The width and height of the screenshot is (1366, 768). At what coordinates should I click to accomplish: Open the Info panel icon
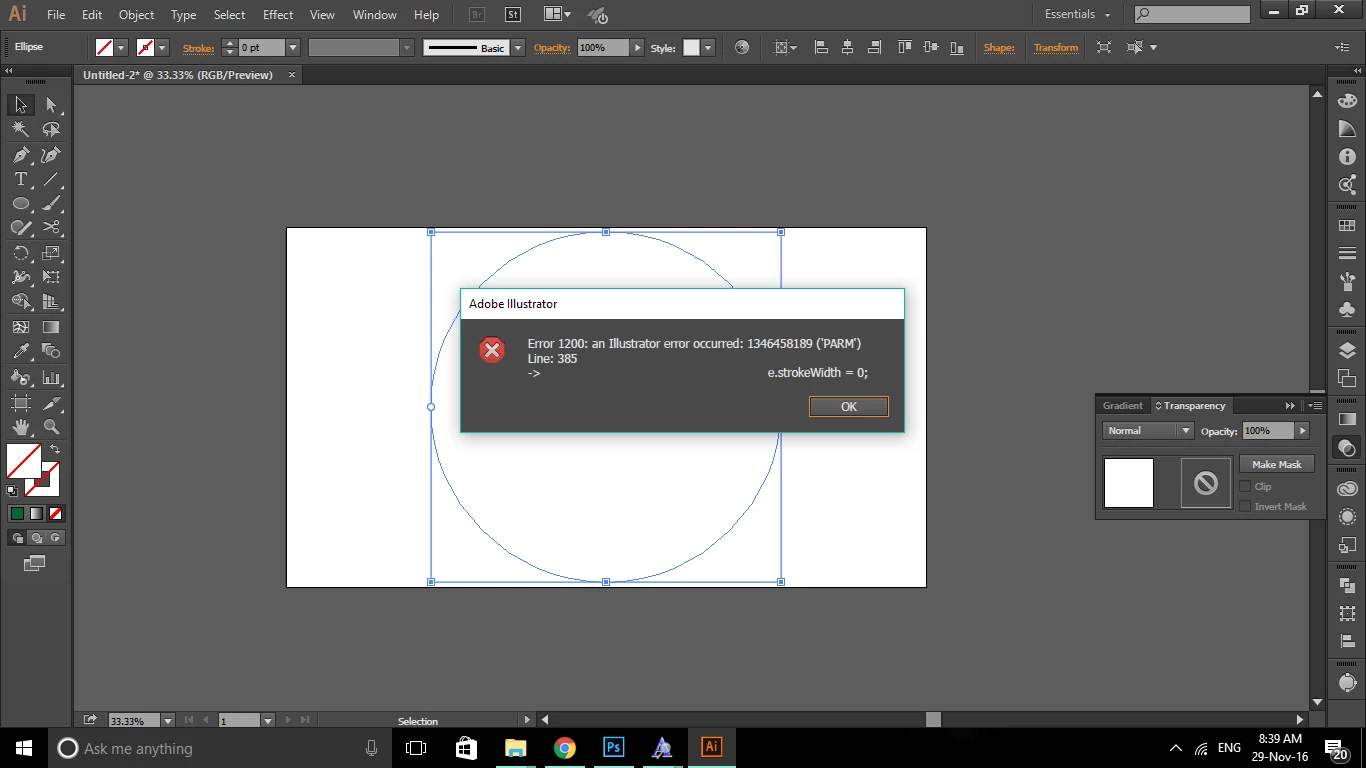coord(1347,157)
